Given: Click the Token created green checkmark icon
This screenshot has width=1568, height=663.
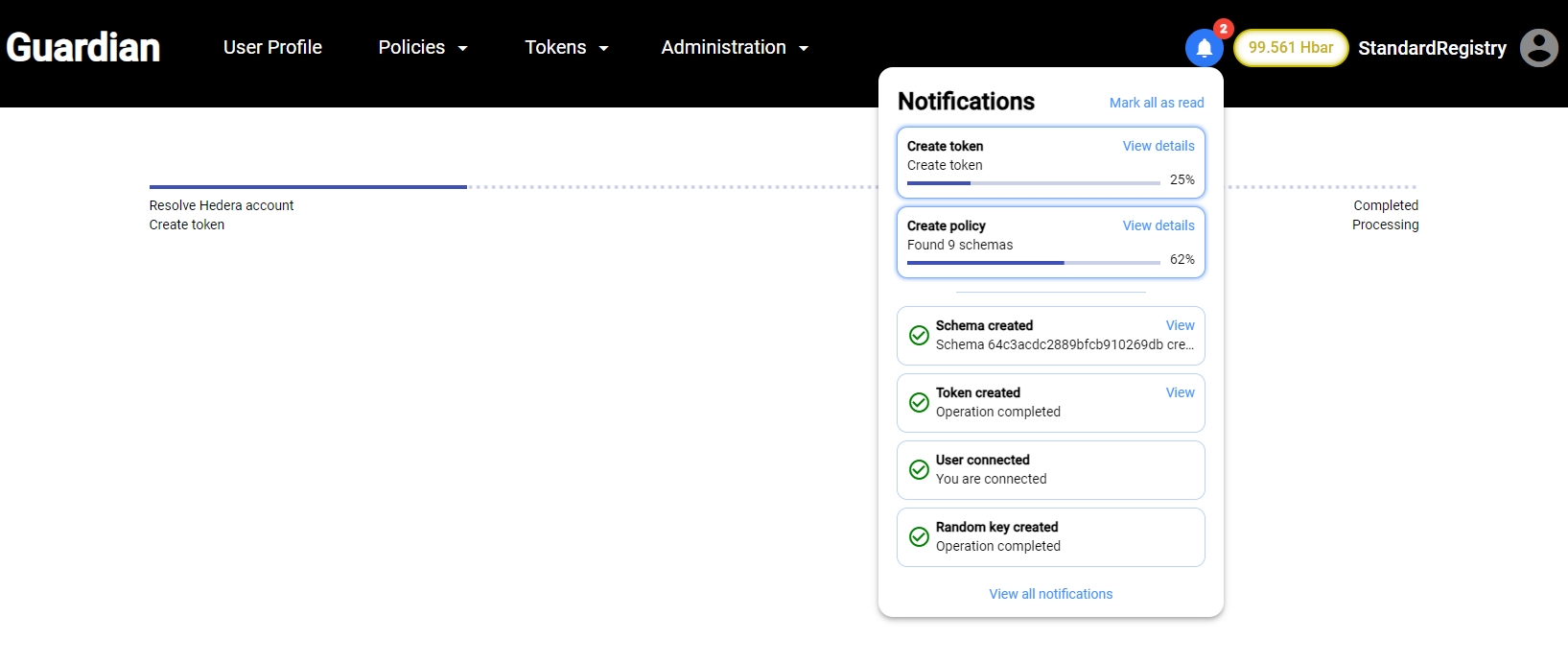Looking at the screenshot, I should pyautogui.click(x=919, y=403).
